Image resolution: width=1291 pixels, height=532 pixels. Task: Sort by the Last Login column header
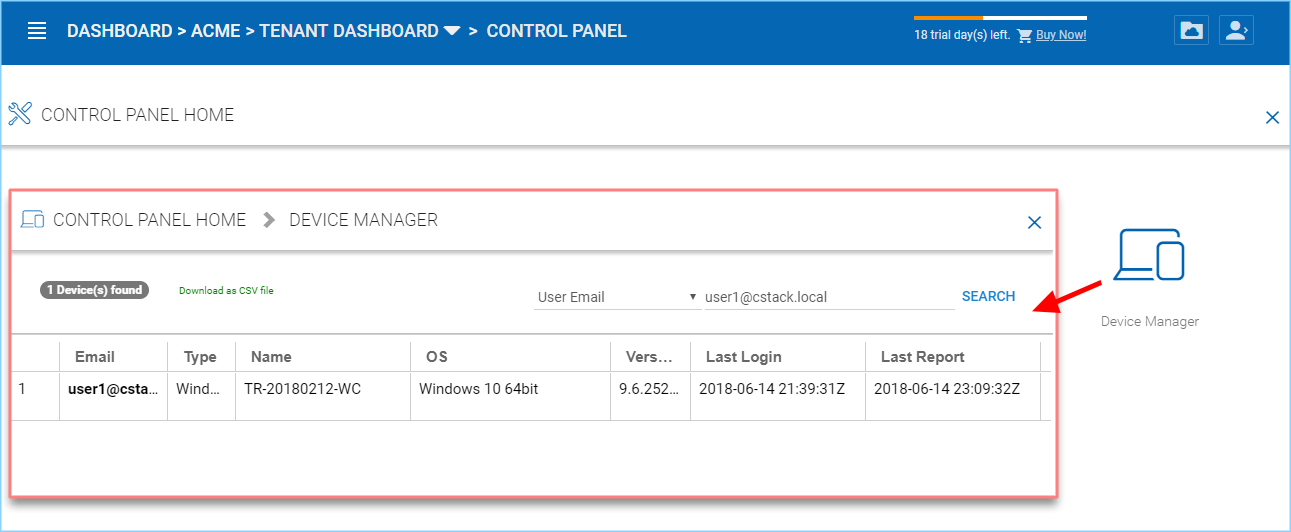[x=744, y=357]
